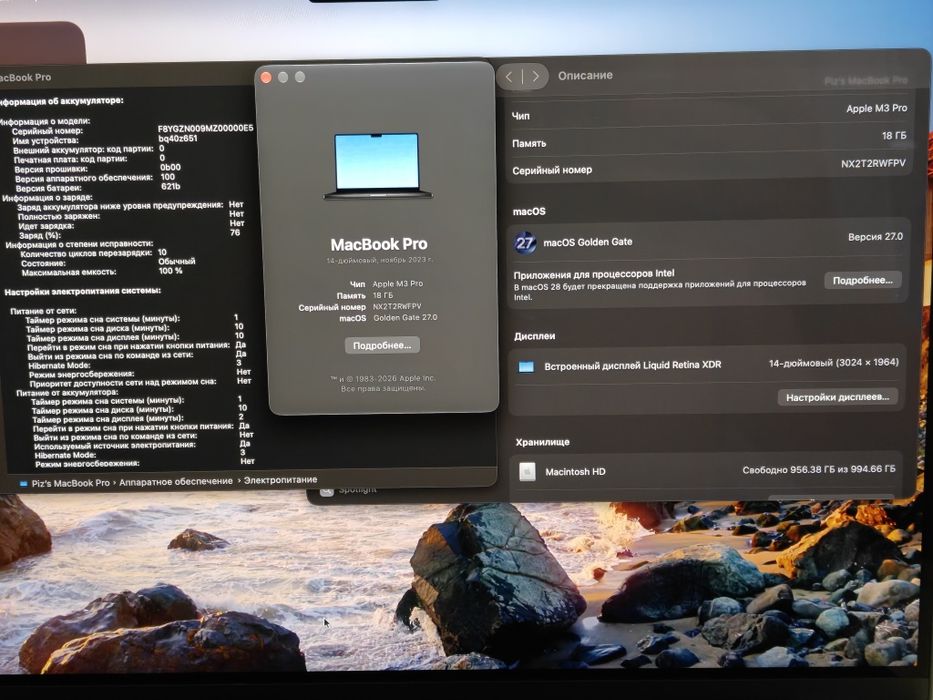
Task: Click Информация об аккумуляторе heading
Action: click(61, 101)
